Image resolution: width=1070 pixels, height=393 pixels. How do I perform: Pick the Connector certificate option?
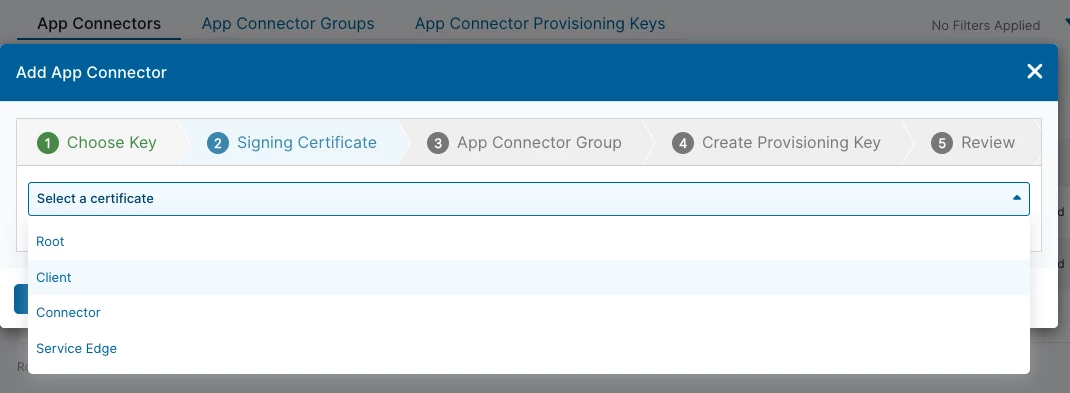[529, 312]
